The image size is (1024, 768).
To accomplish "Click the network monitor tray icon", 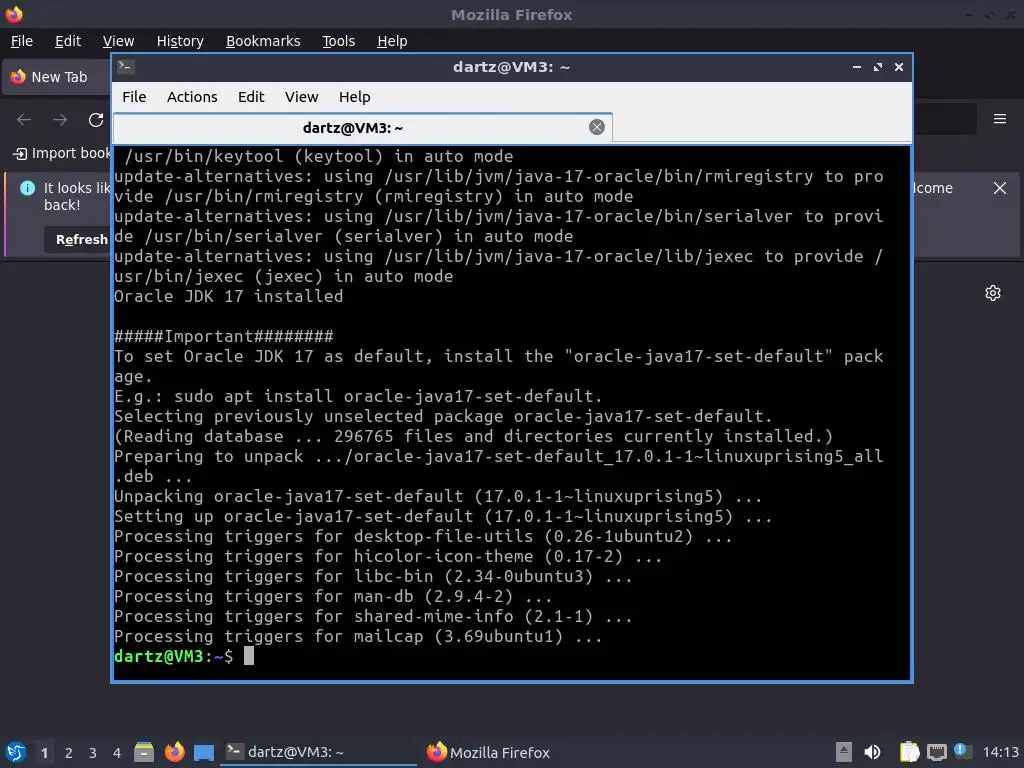I will coord(936,752).
